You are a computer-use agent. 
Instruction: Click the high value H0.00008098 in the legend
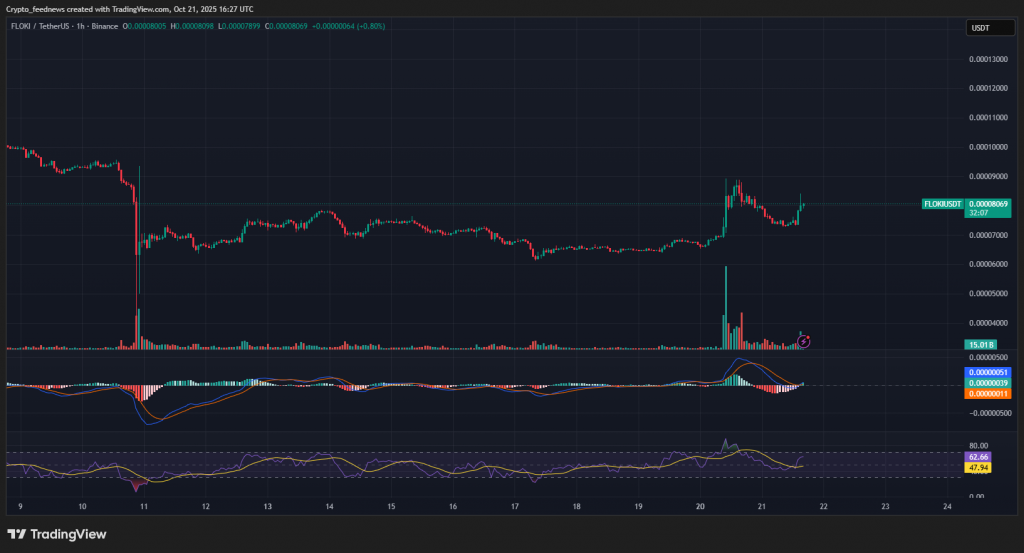192,26
